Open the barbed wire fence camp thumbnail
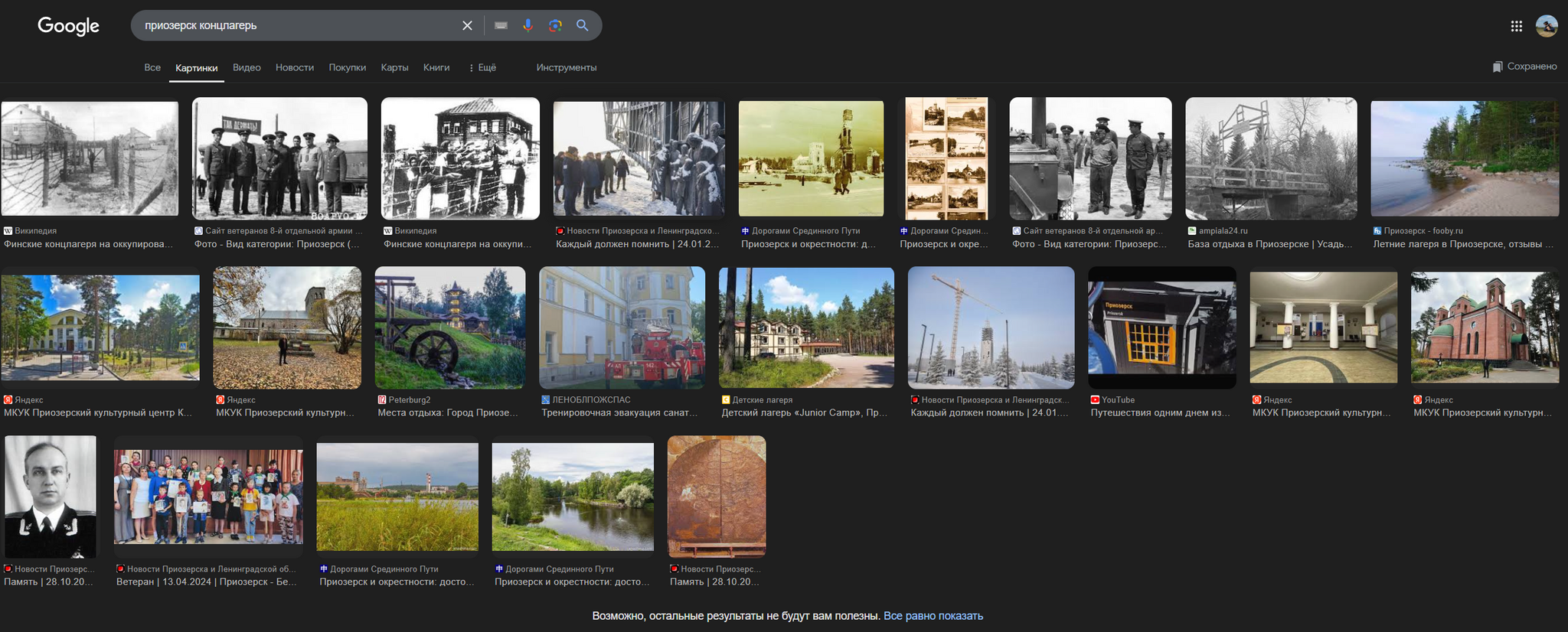Screen dimensions: 1568x632 tap(90, 158)
